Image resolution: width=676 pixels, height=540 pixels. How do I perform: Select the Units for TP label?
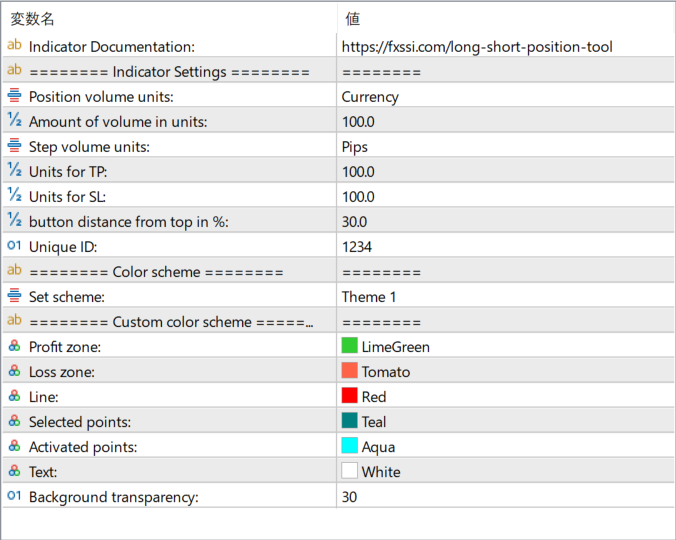click(68, 172)
